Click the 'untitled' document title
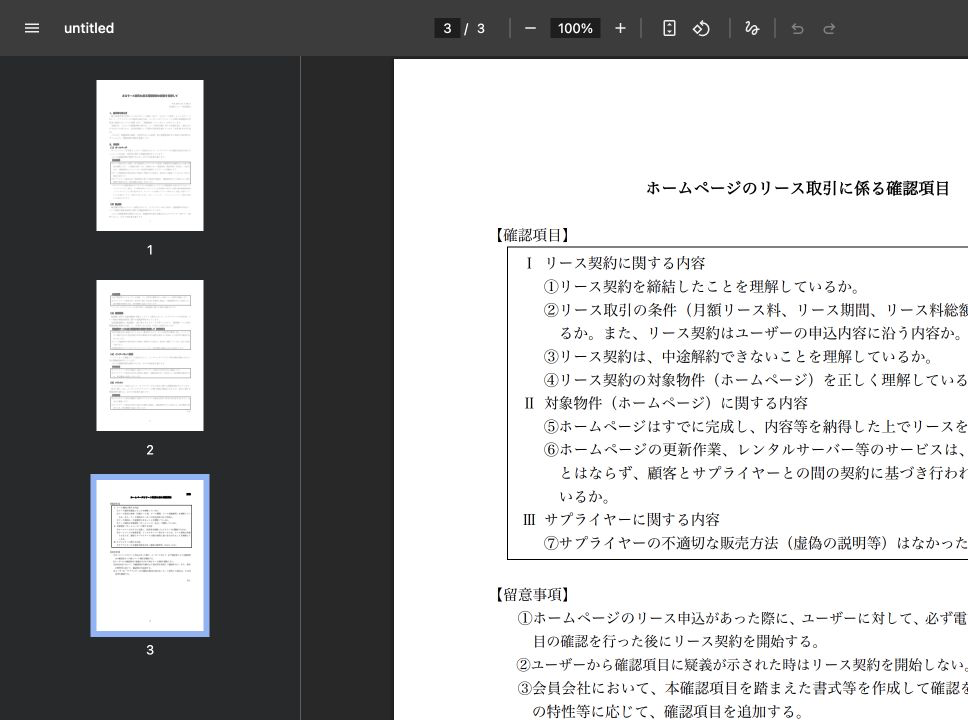This screenshot has width=968, height=720. pyautogui.click(x=89, y=28)
